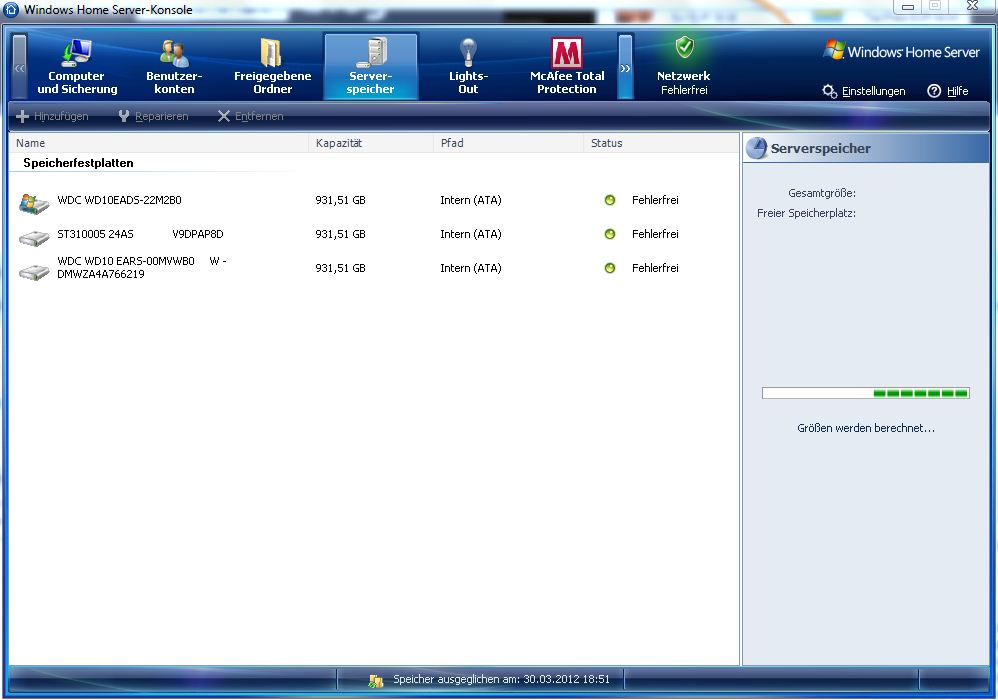
Task: Click the Windows Home Server logo
Action: coord(901,51)
